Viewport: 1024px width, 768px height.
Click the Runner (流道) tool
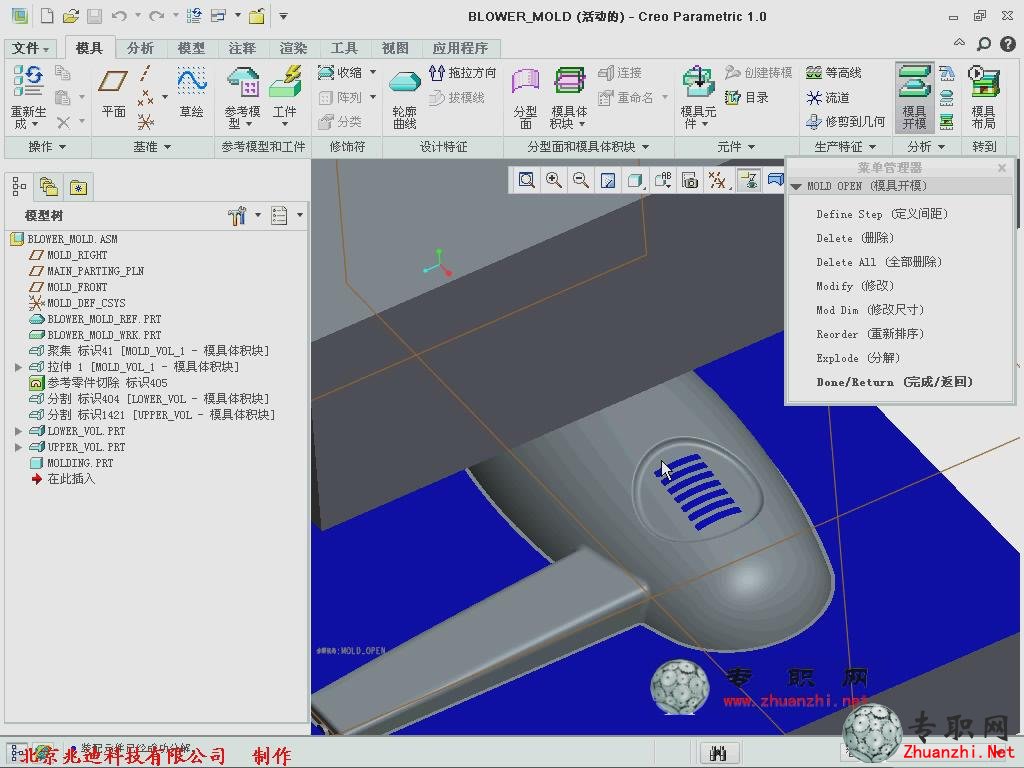[x=827, y=97]
